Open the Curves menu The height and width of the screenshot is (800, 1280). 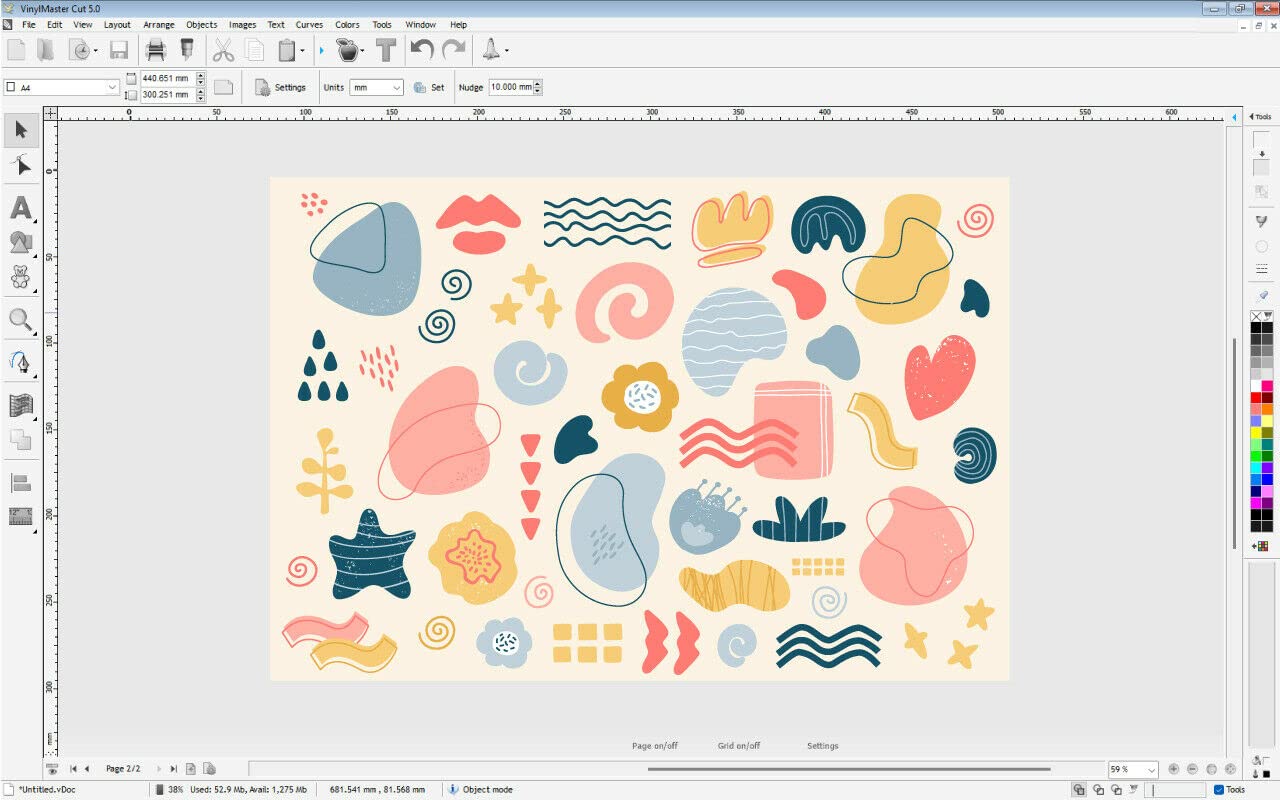309,24
